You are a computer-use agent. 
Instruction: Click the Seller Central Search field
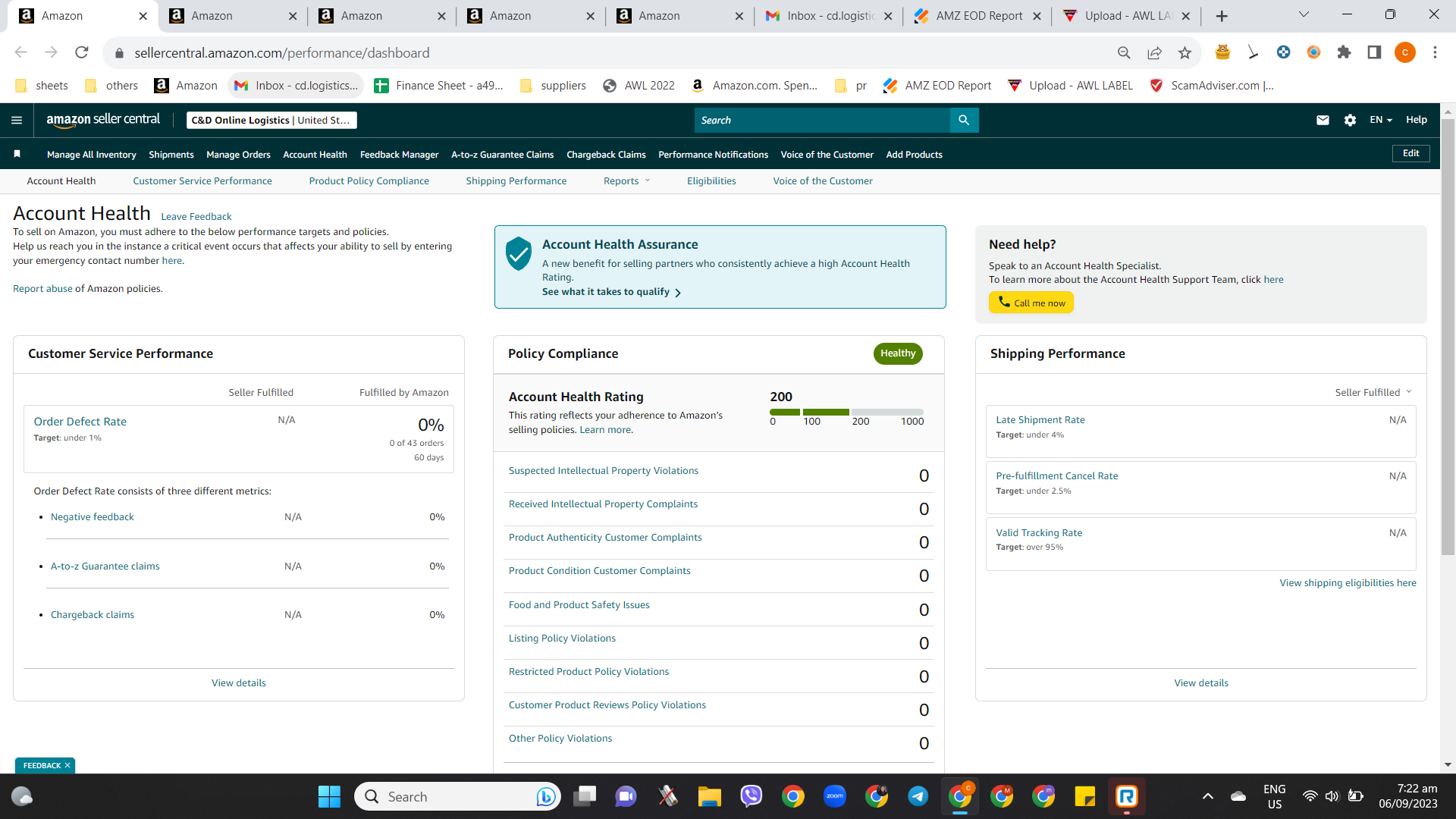822,120
